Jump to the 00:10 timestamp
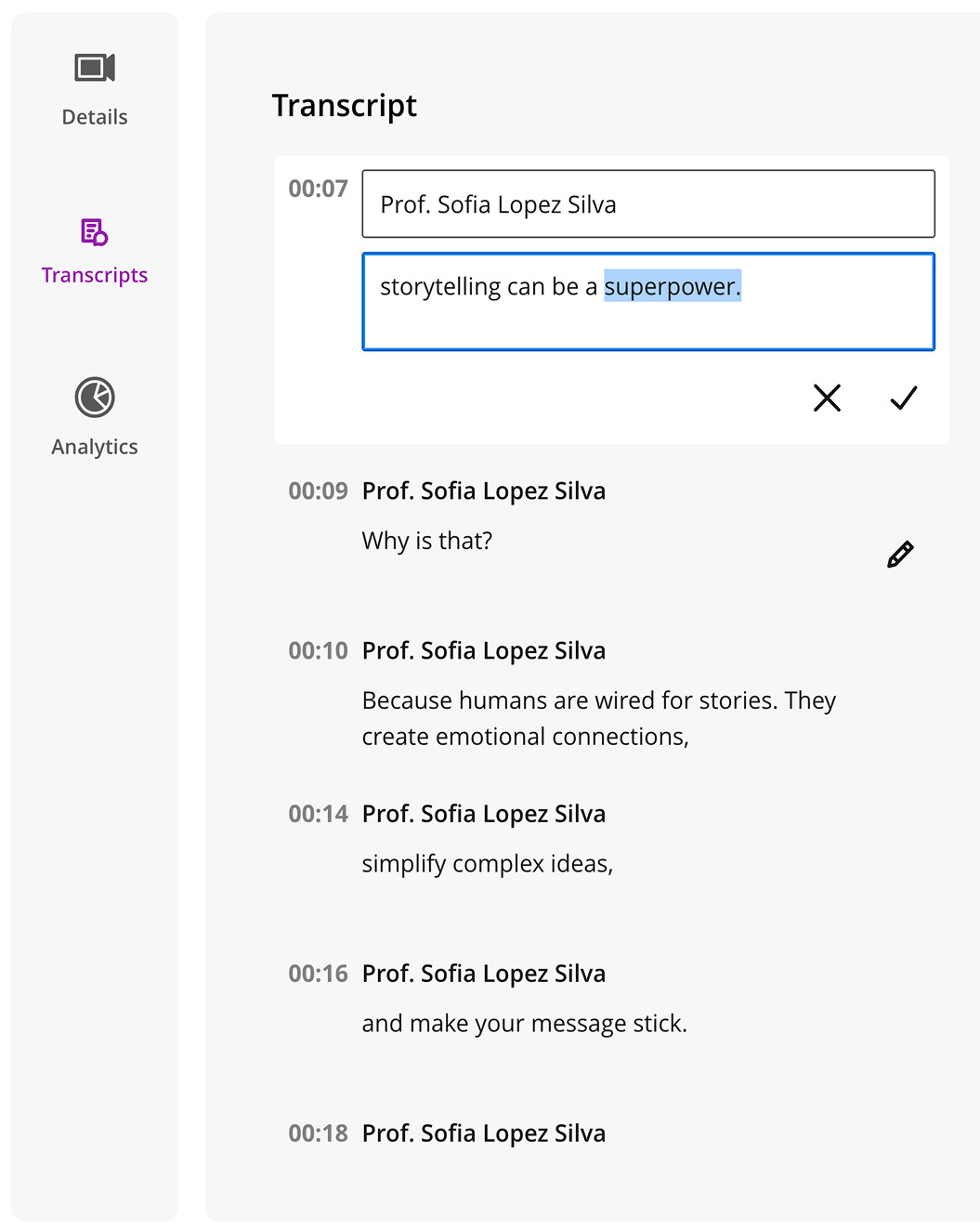 pyautogui.click(x=318, y=651)
